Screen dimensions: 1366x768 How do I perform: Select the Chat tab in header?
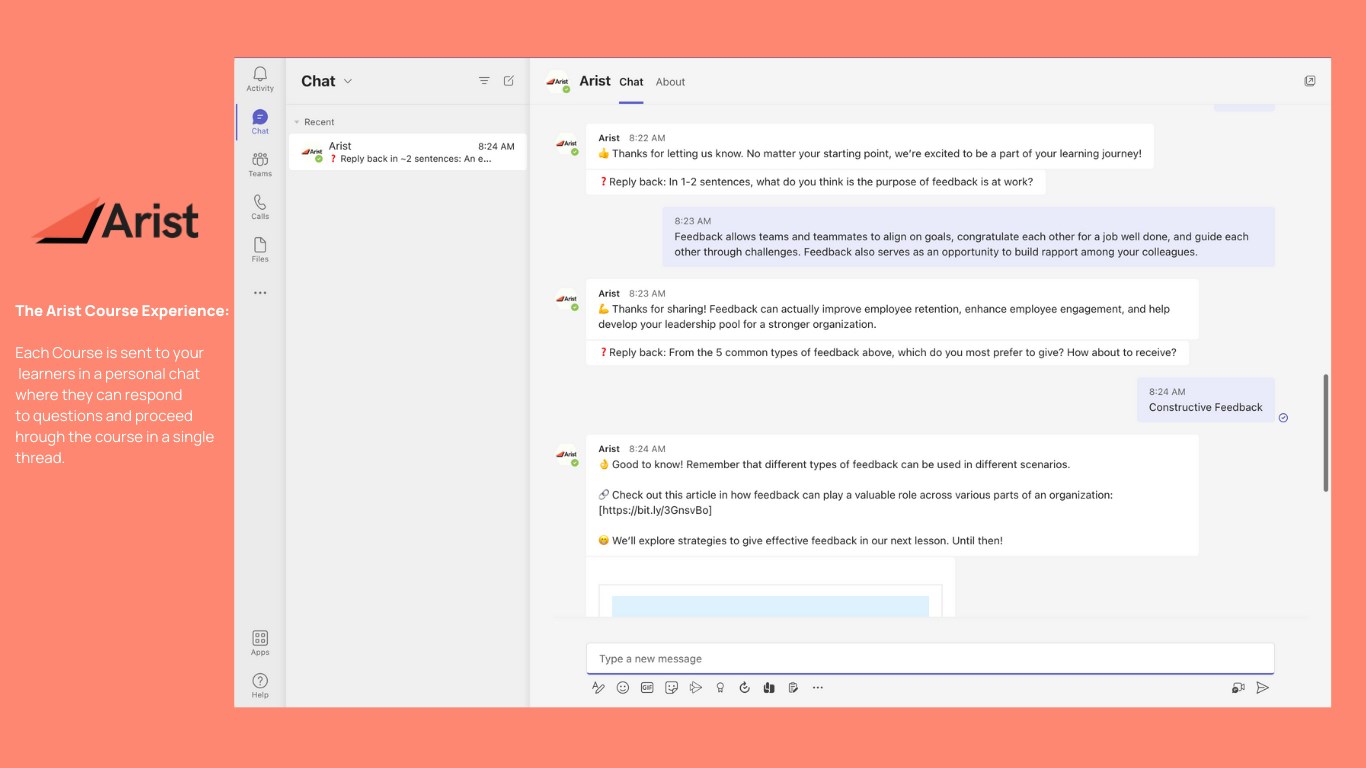pos(631,82)
